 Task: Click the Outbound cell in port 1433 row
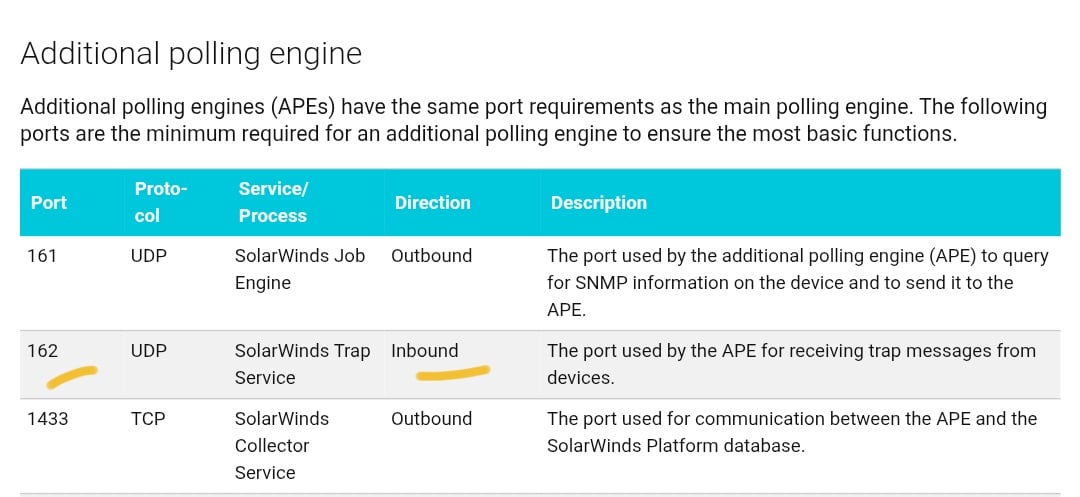point(431,419)
